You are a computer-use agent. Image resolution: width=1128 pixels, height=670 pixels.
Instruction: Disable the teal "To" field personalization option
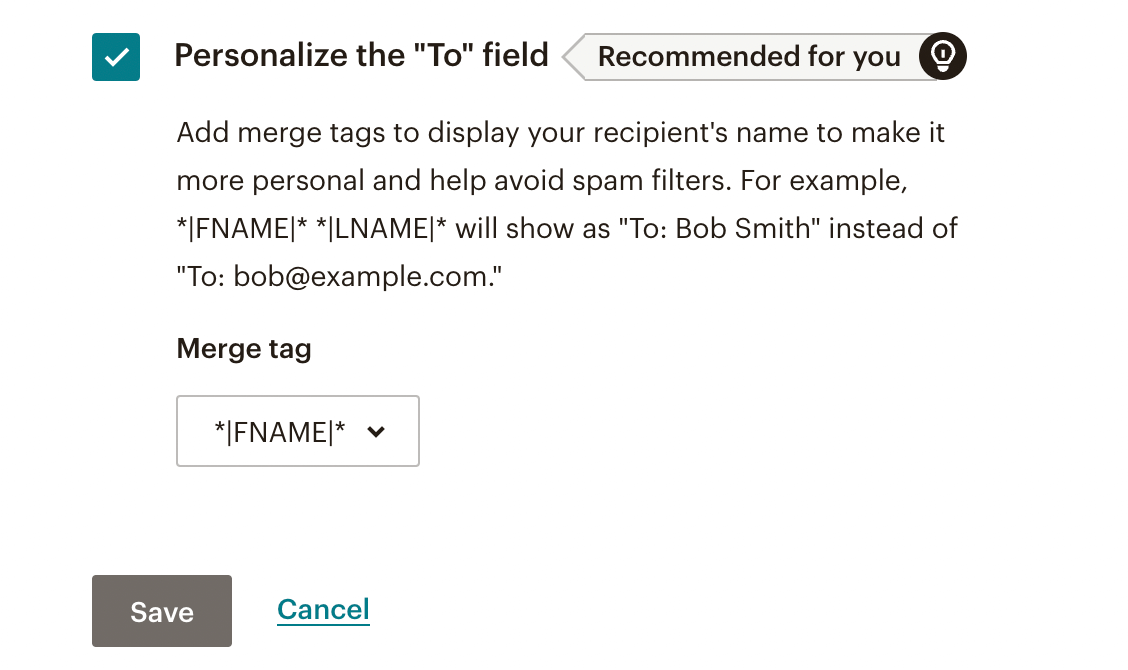(x=116, y=57)
